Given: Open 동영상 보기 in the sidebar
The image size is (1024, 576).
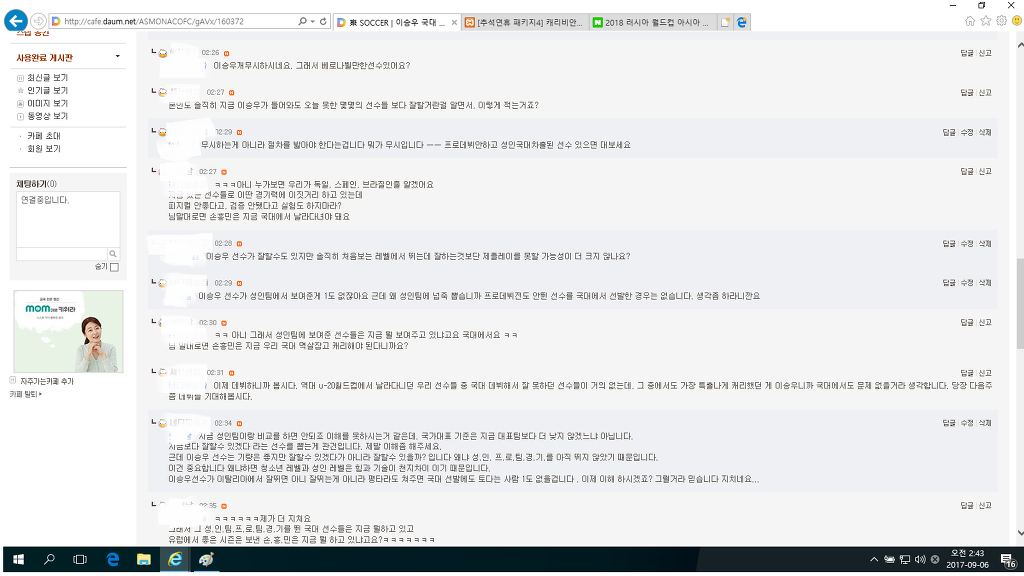Looking at the screenshot, I should (47, 116).
